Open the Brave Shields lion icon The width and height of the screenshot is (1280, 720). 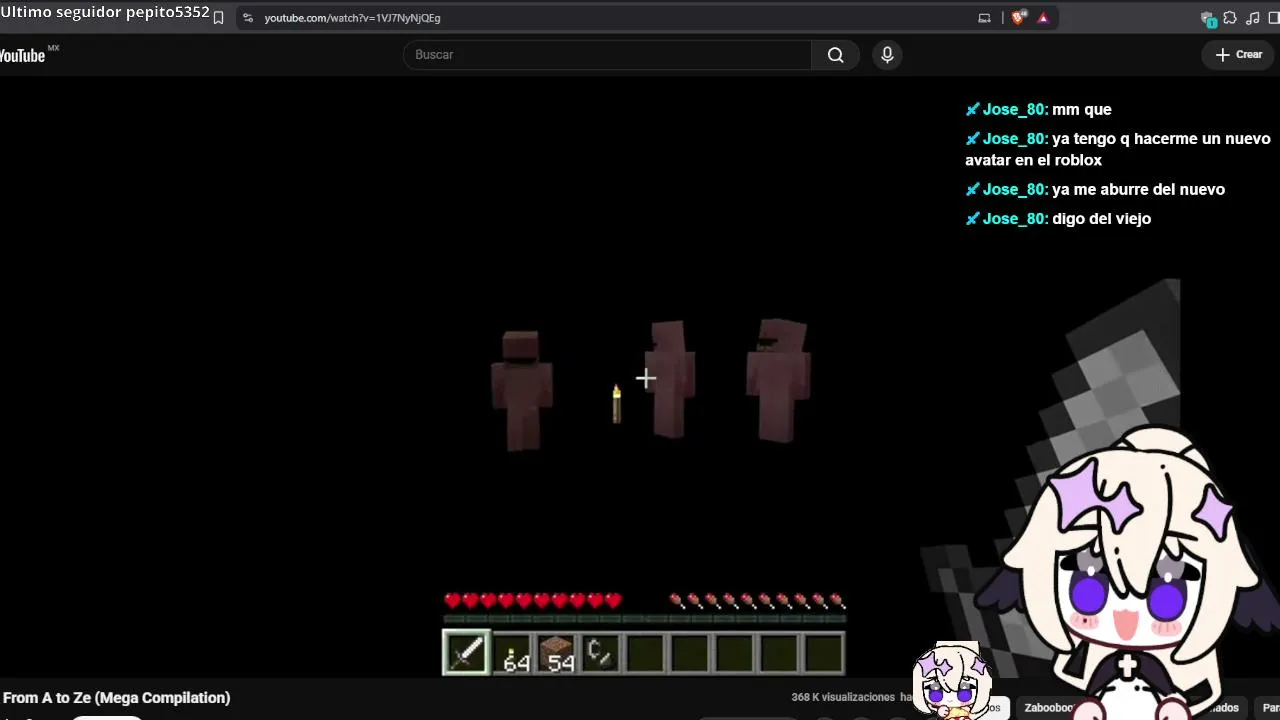(1018, 18)
